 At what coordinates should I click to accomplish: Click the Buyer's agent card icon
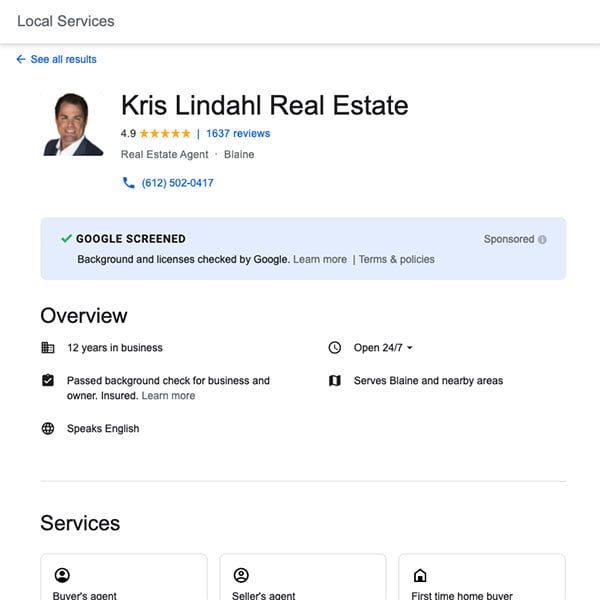coord(62,575)
